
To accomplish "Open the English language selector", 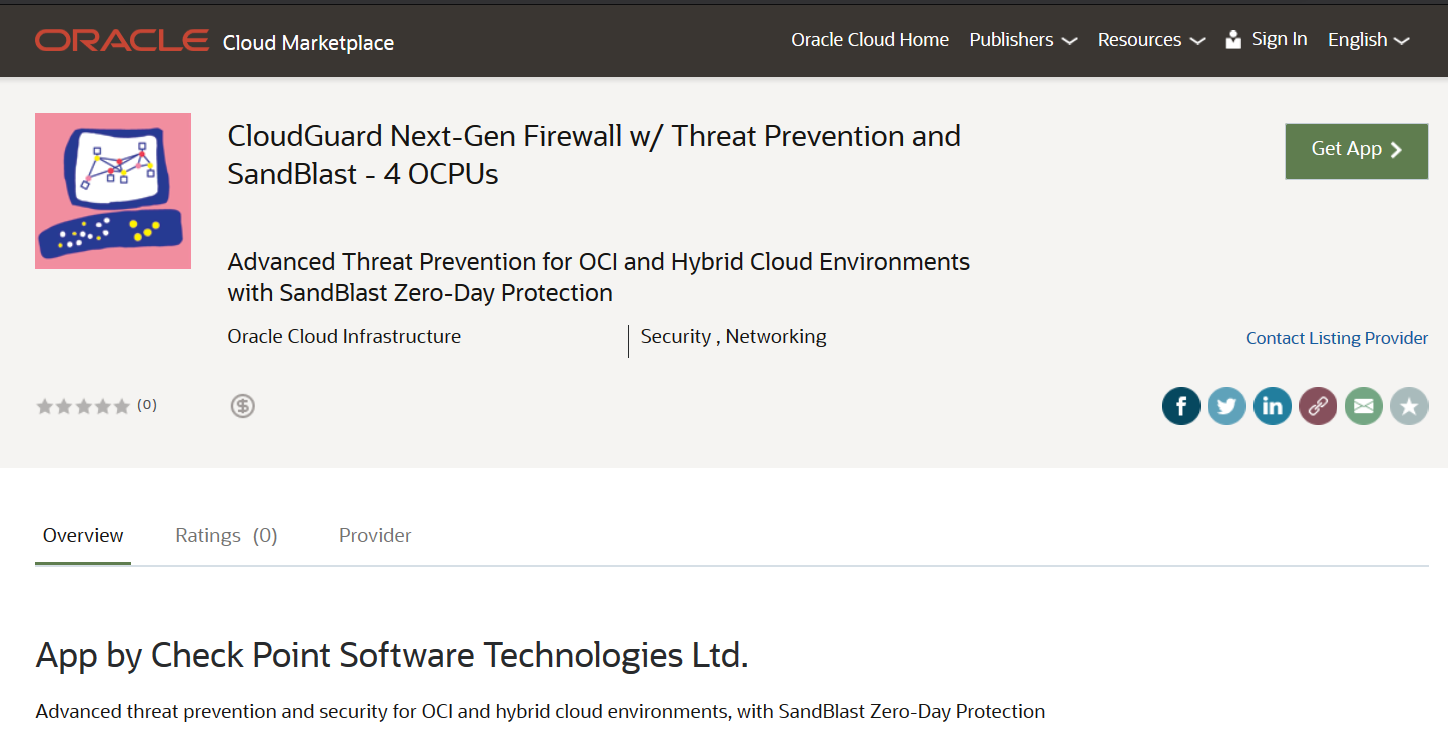I will [x=1368, y=40].
